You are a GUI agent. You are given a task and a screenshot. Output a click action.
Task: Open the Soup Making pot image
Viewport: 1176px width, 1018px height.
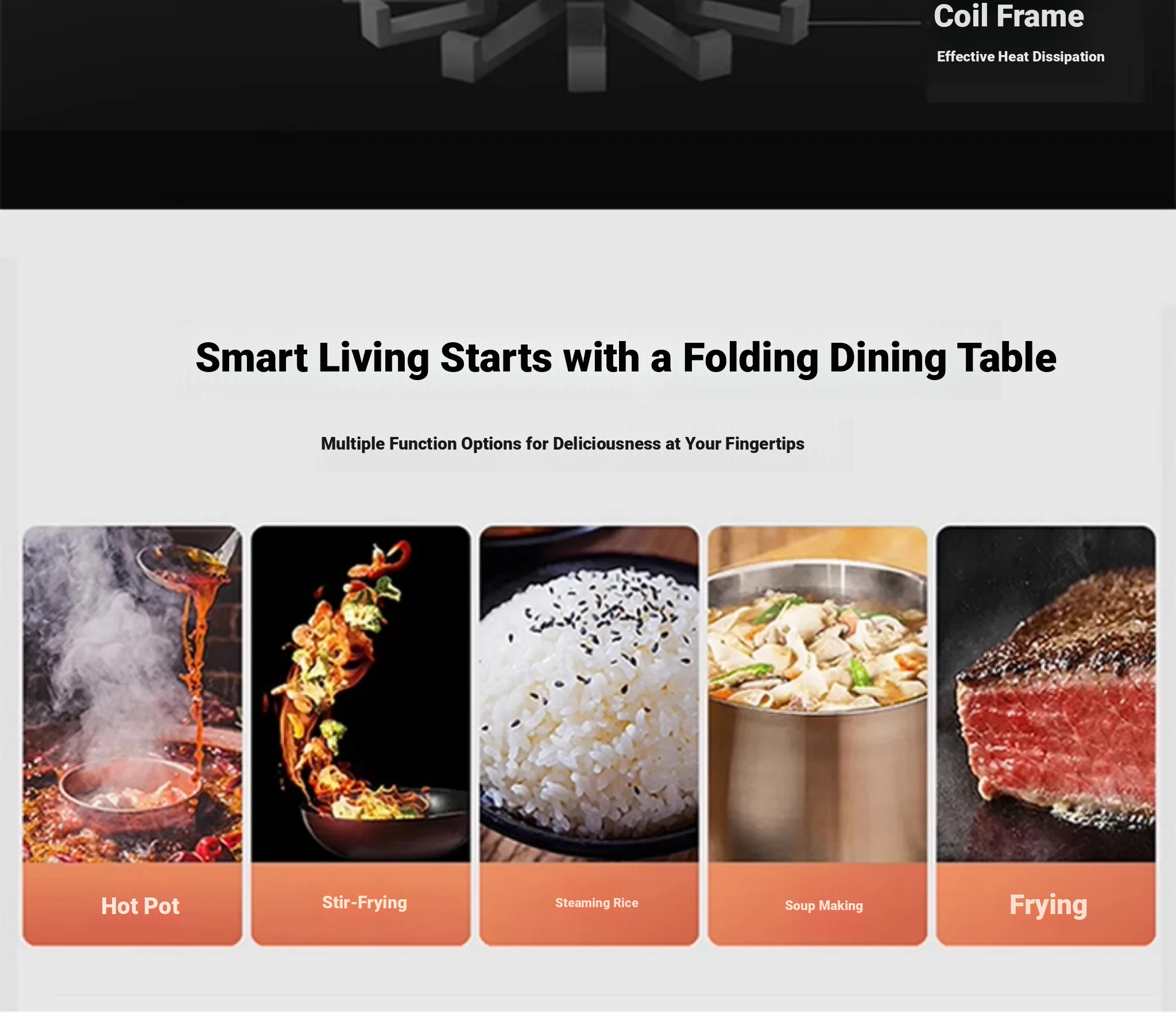pos(817,694)
